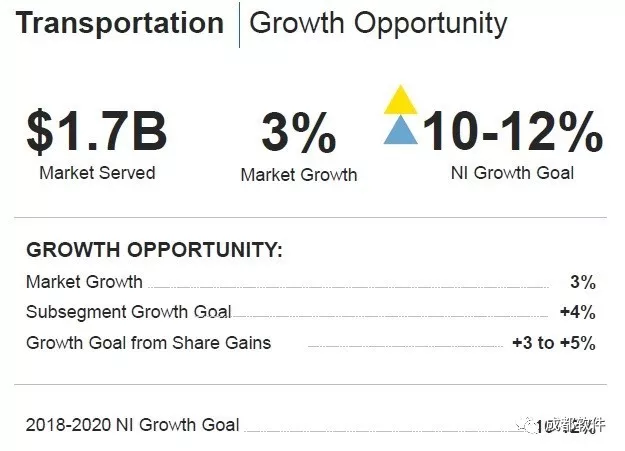625x451 pixels.
Task: Click the Market Served label
Action: pos(97,173)
